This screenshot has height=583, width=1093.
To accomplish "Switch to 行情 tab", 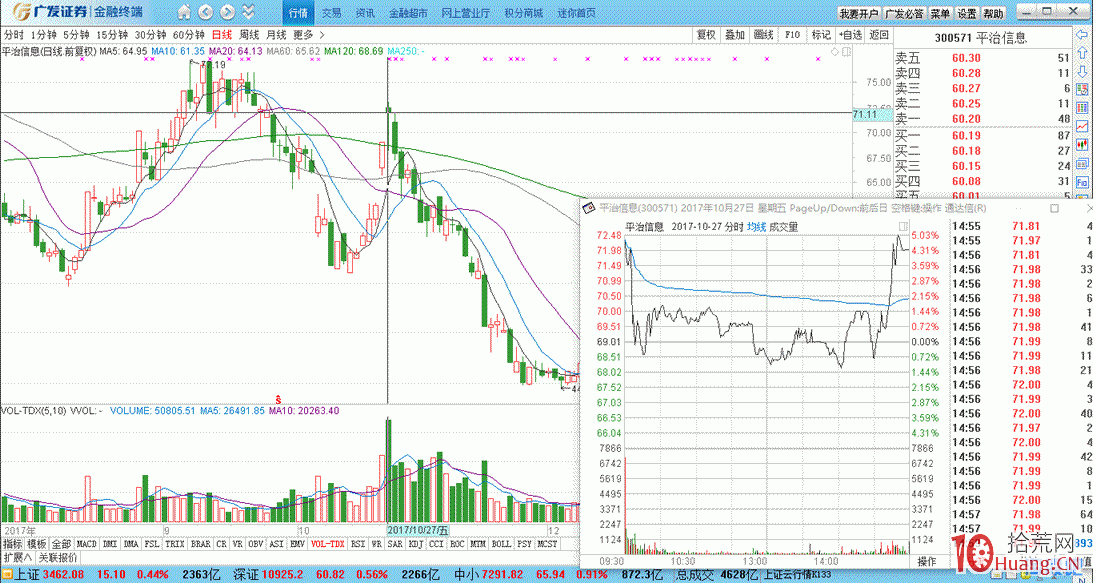I will pos(298,13).
